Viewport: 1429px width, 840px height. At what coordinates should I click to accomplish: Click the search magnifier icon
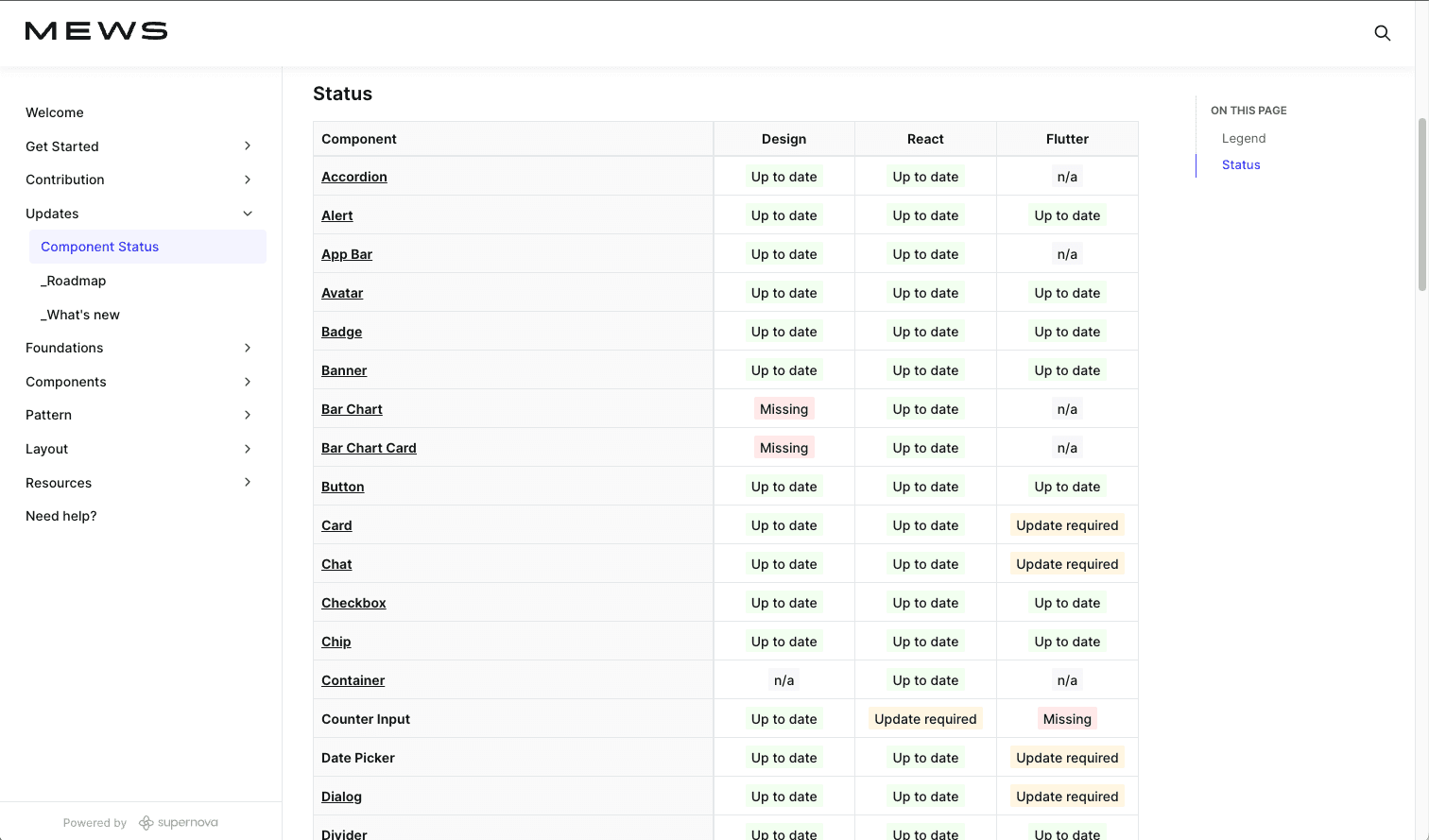click(x=1382, y=33)
